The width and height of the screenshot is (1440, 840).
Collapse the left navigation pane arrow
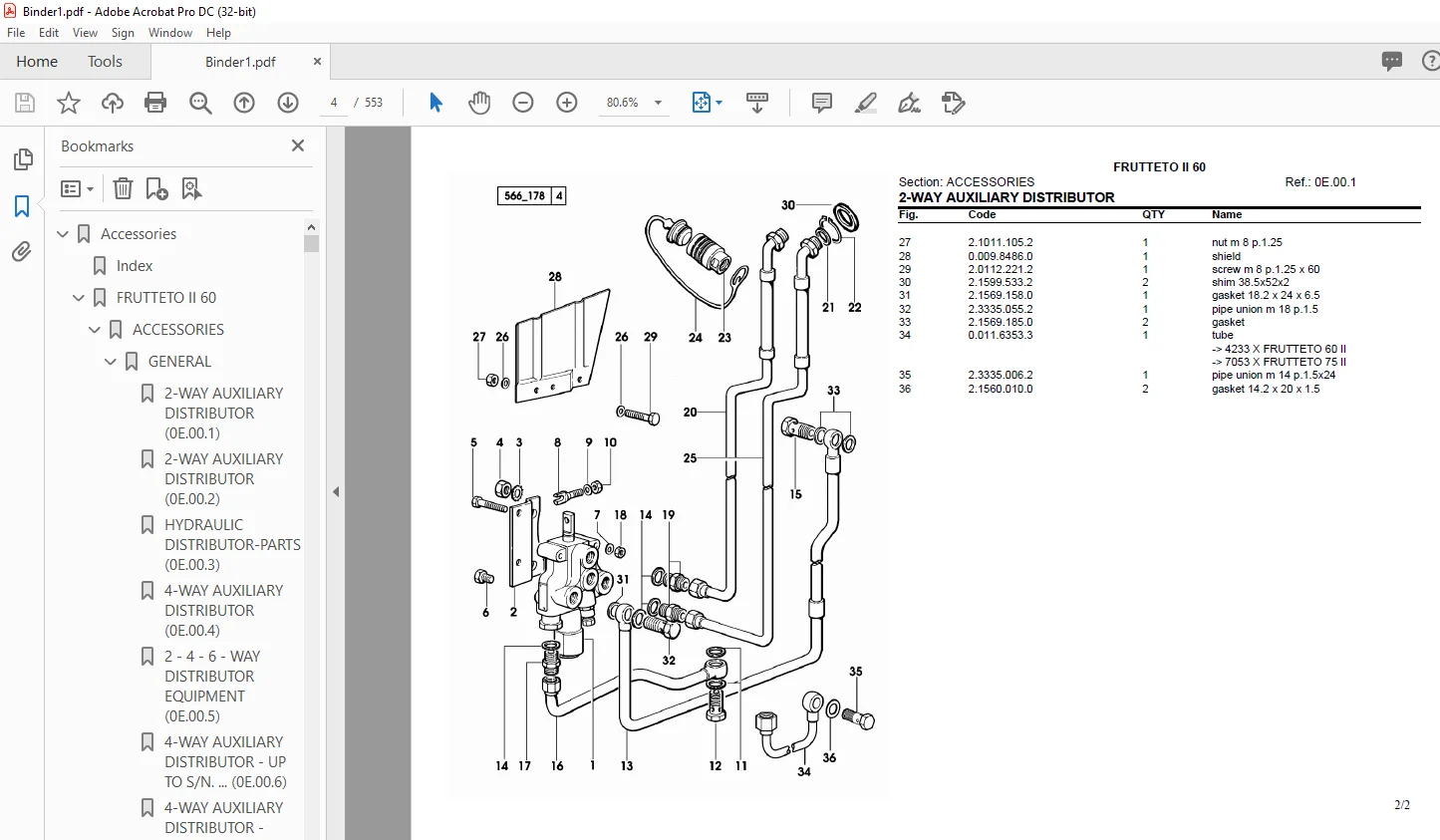click(x=336, y=491)
